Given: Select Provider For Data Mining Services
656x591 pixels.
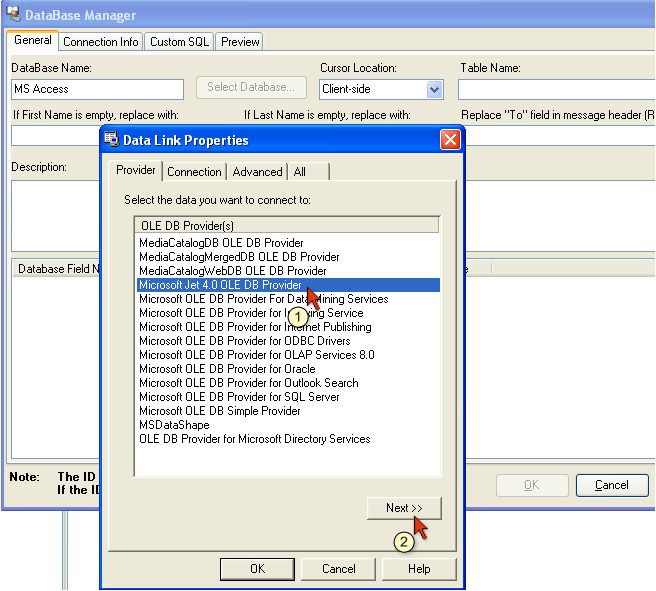Looking at the screenshot, I should [288, 299].
